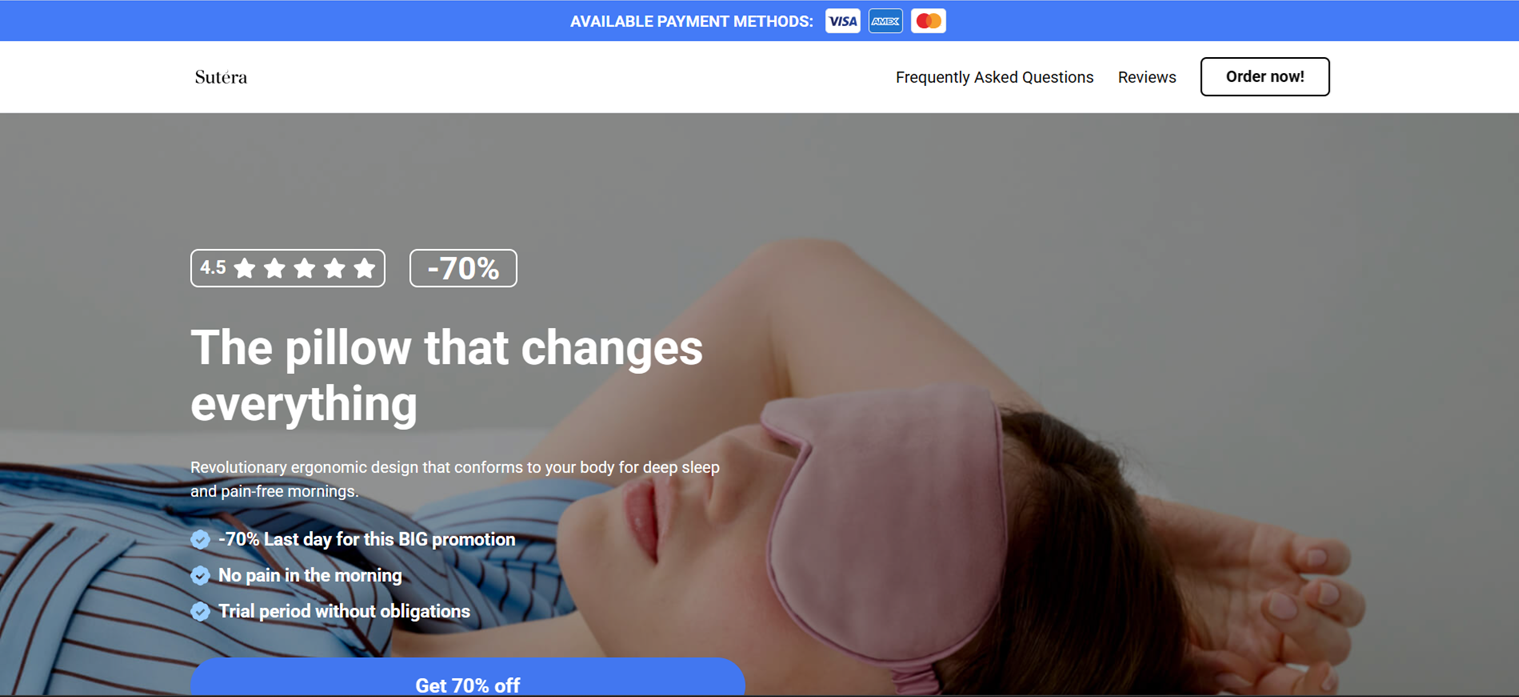Screen dimensions: 1519x697
Task: Click the Order now! button
Action: 1265,77
